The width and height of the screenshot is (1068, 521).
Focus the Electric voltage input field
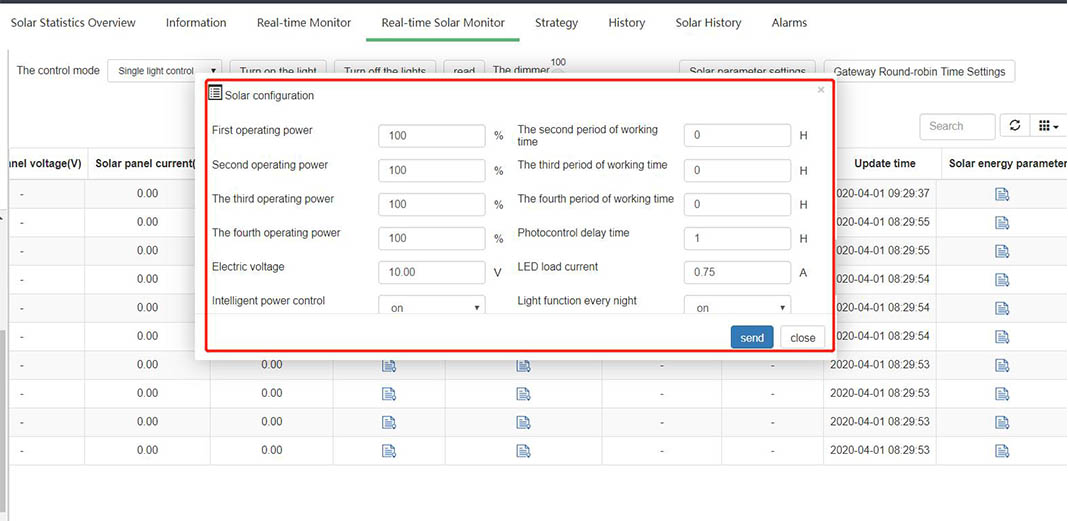(431, 272)
